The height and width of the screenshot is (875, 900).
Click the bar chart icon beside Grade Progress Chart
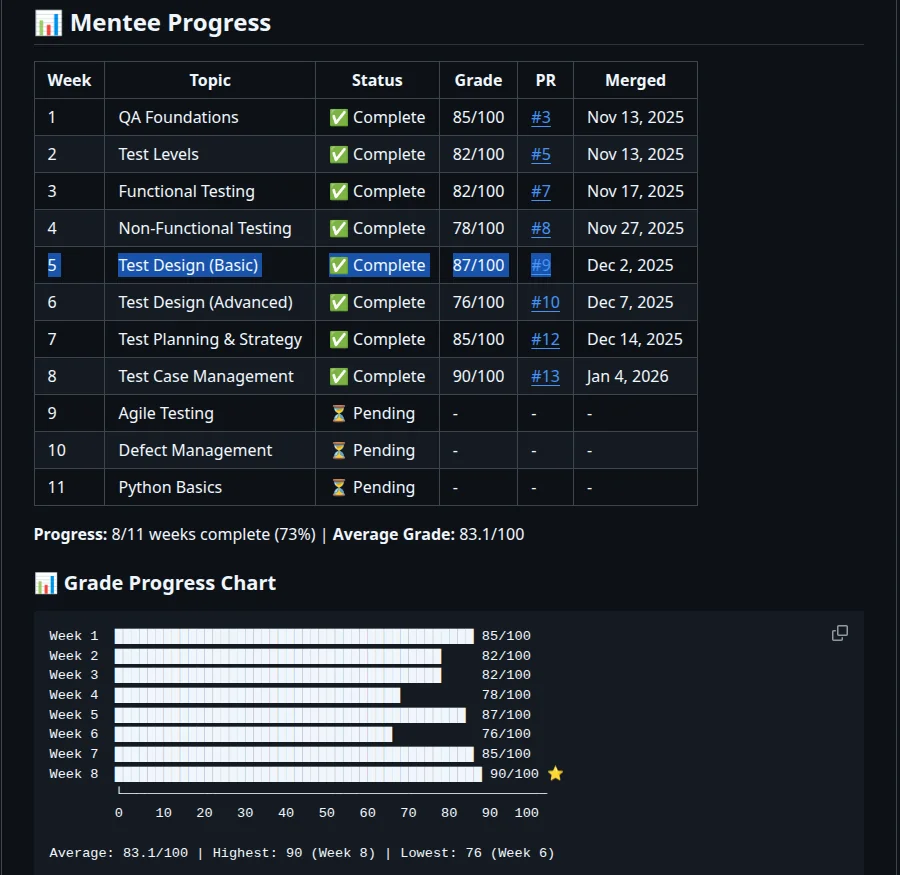point(44,582)
